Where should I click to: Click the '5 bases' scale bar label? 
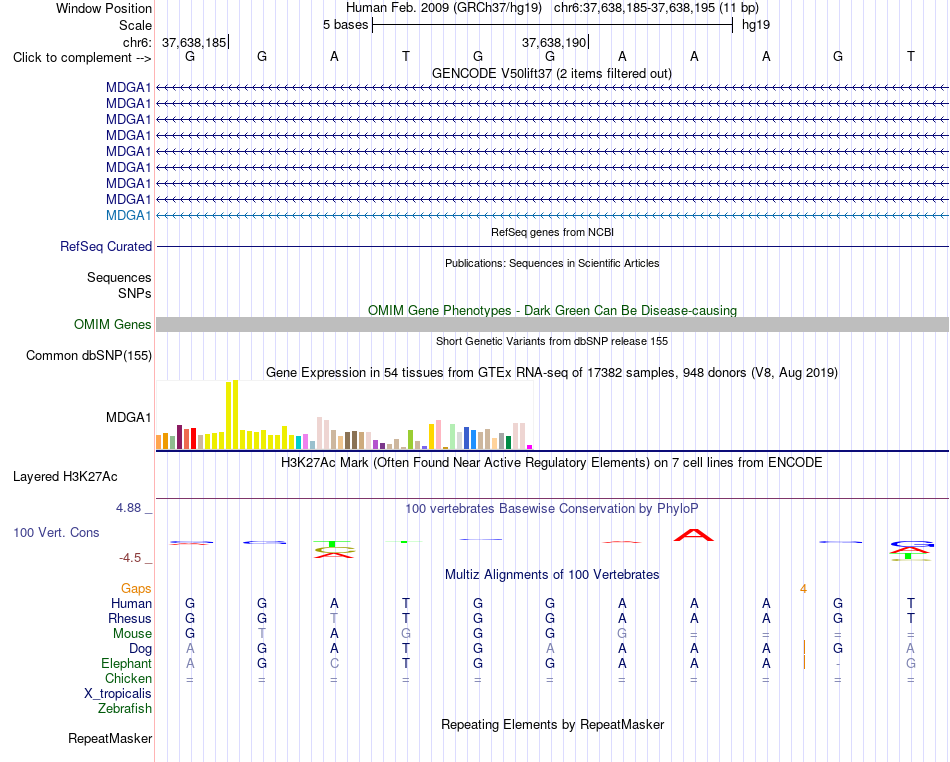tap(345, 25)
